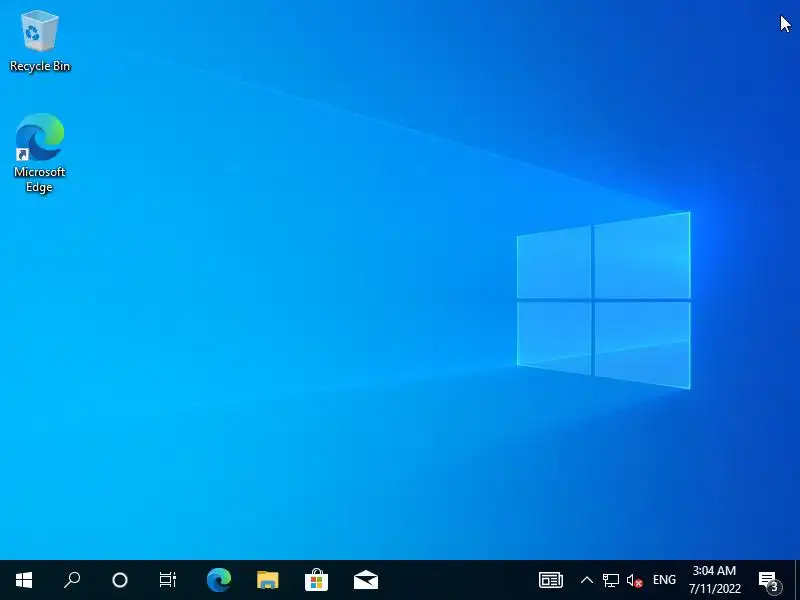
Task: Open Cortana circle icon
Action: (120, 580)
